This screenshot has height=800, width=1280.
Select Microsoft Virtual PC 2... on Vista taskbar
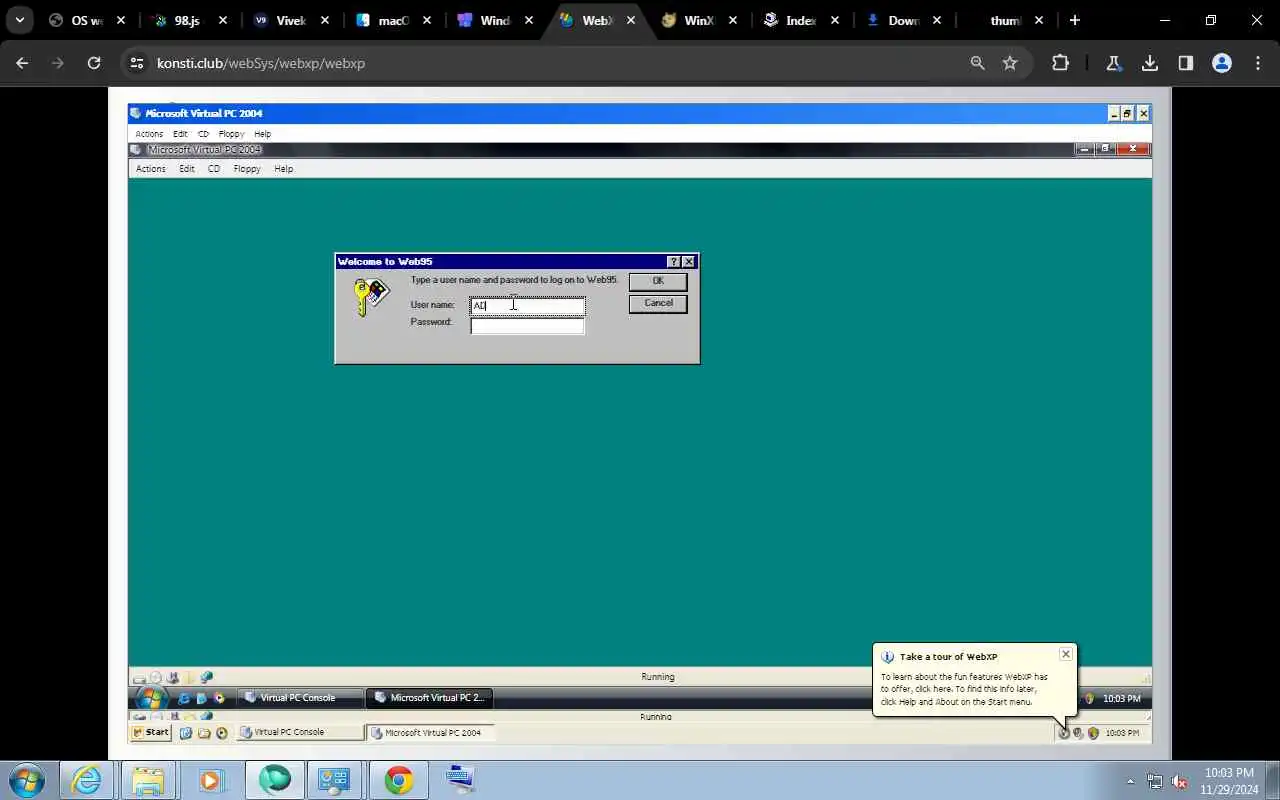click(430, 698)
